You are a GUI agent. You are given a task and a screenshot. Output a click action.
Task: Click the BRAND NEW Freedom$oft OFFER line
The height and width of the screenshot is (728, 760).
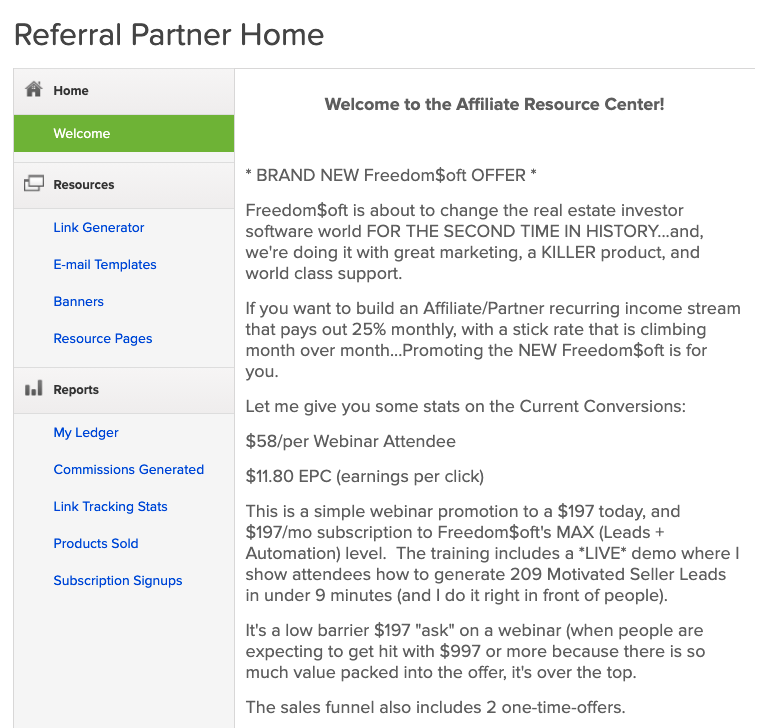pyautogui.click(x=391, y=175)
